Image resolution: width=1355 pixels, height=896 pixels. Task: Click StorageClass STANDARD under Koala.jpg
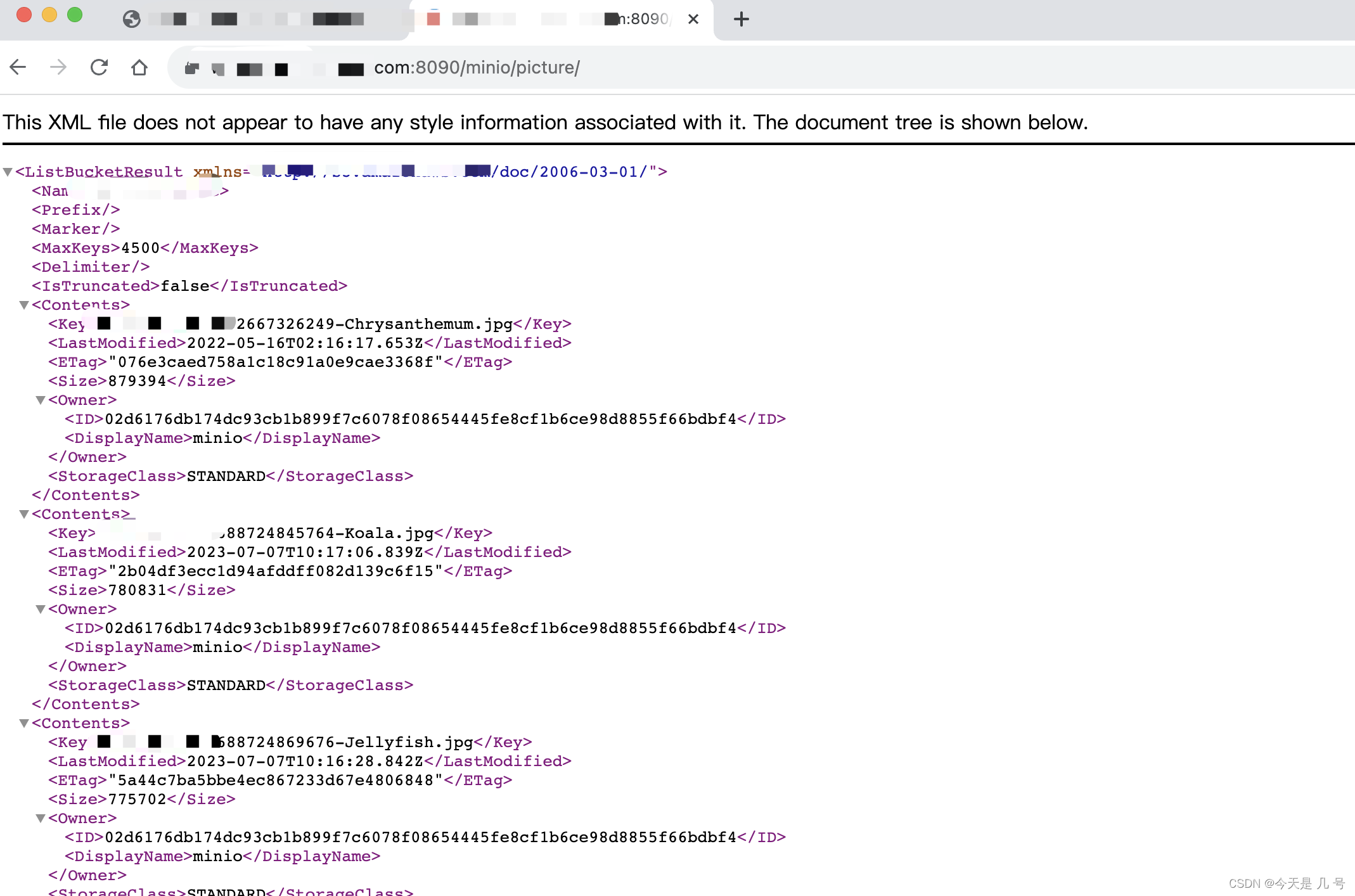point(226,685)
